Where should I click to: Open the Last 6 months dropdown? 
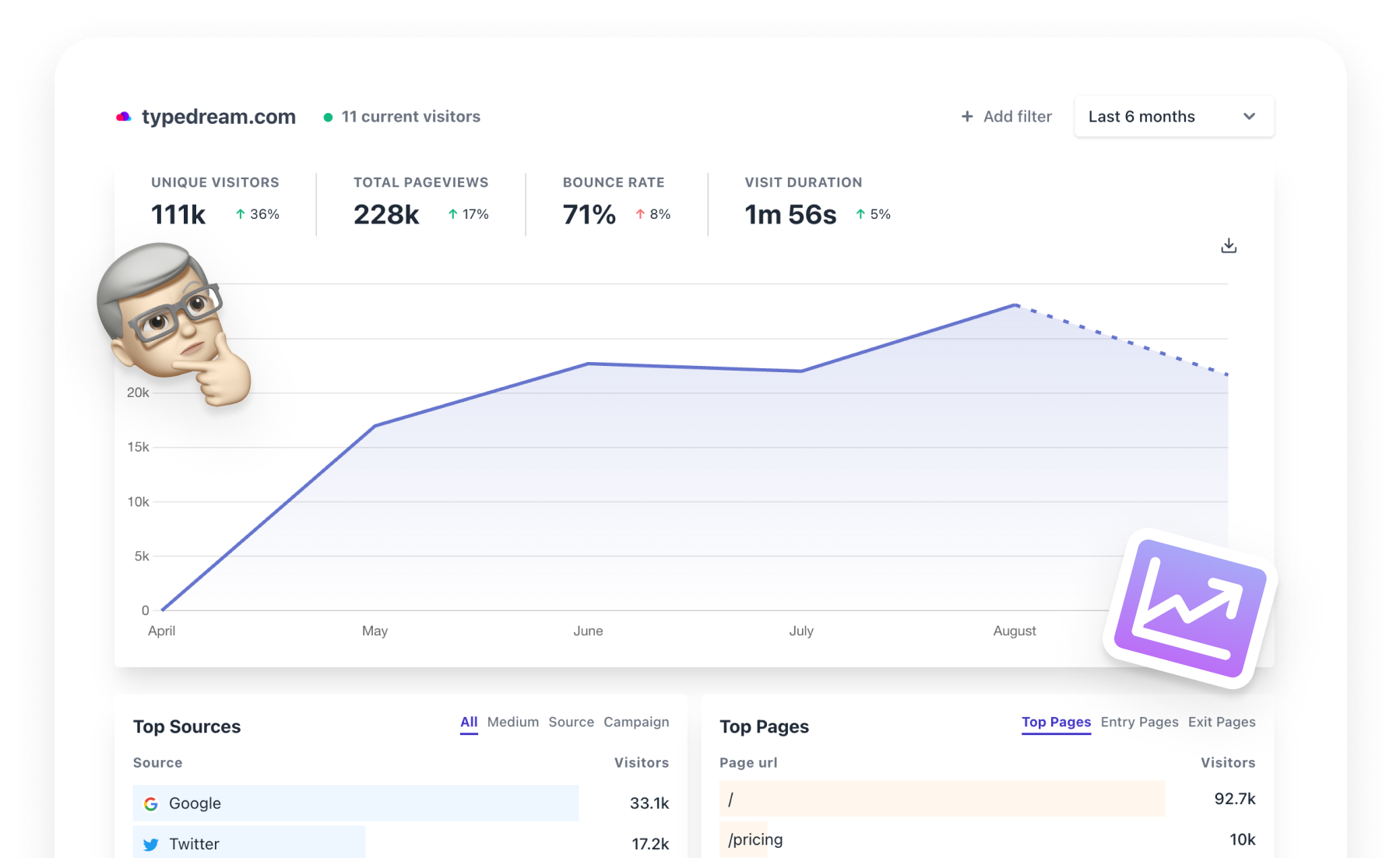tap(1173, 116)
